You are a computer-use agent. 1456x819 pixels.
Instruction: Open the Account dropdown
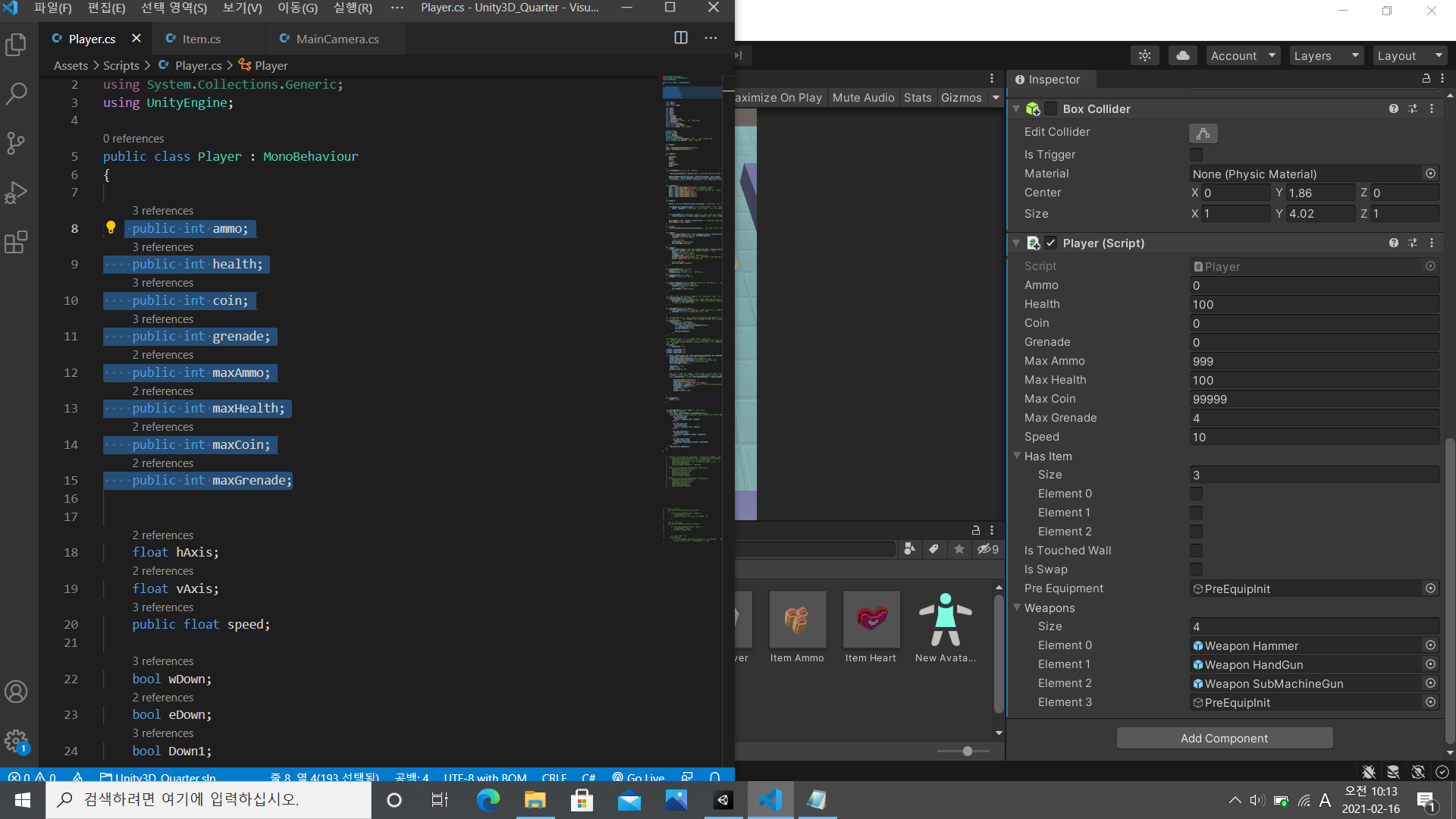1243,55
